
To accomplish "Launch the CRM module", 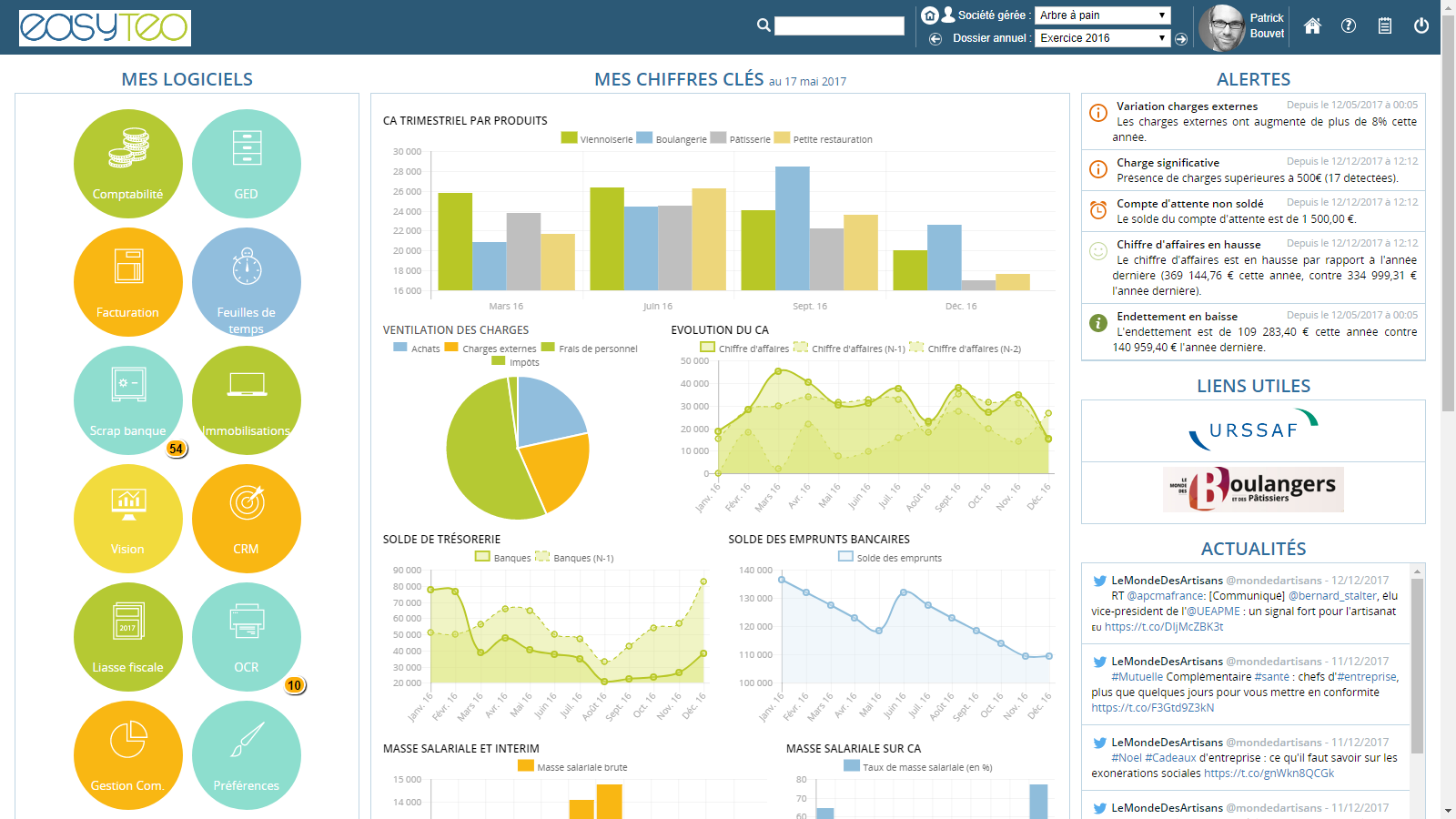I will 246,519.
